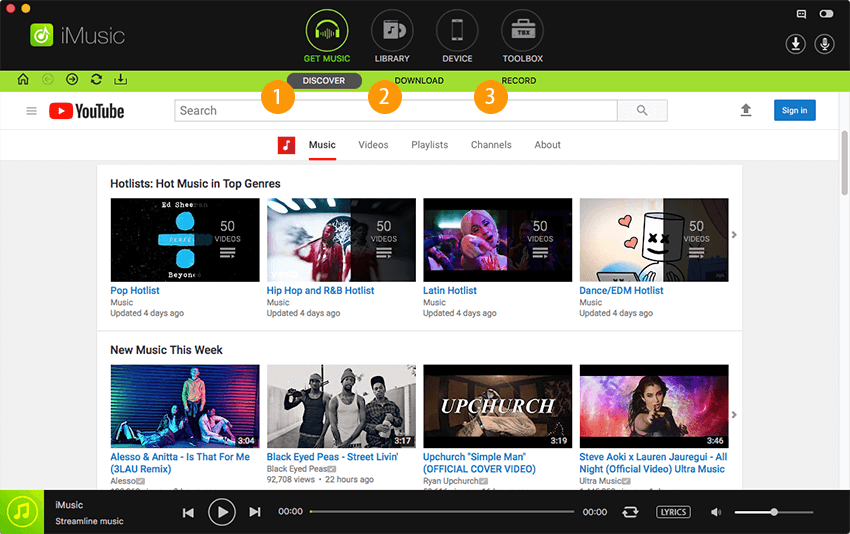The height and width of the screenshot is (534, 850).
Task: Switch to the DOWNLOAD tab
Action: click(x=419, y=81)
